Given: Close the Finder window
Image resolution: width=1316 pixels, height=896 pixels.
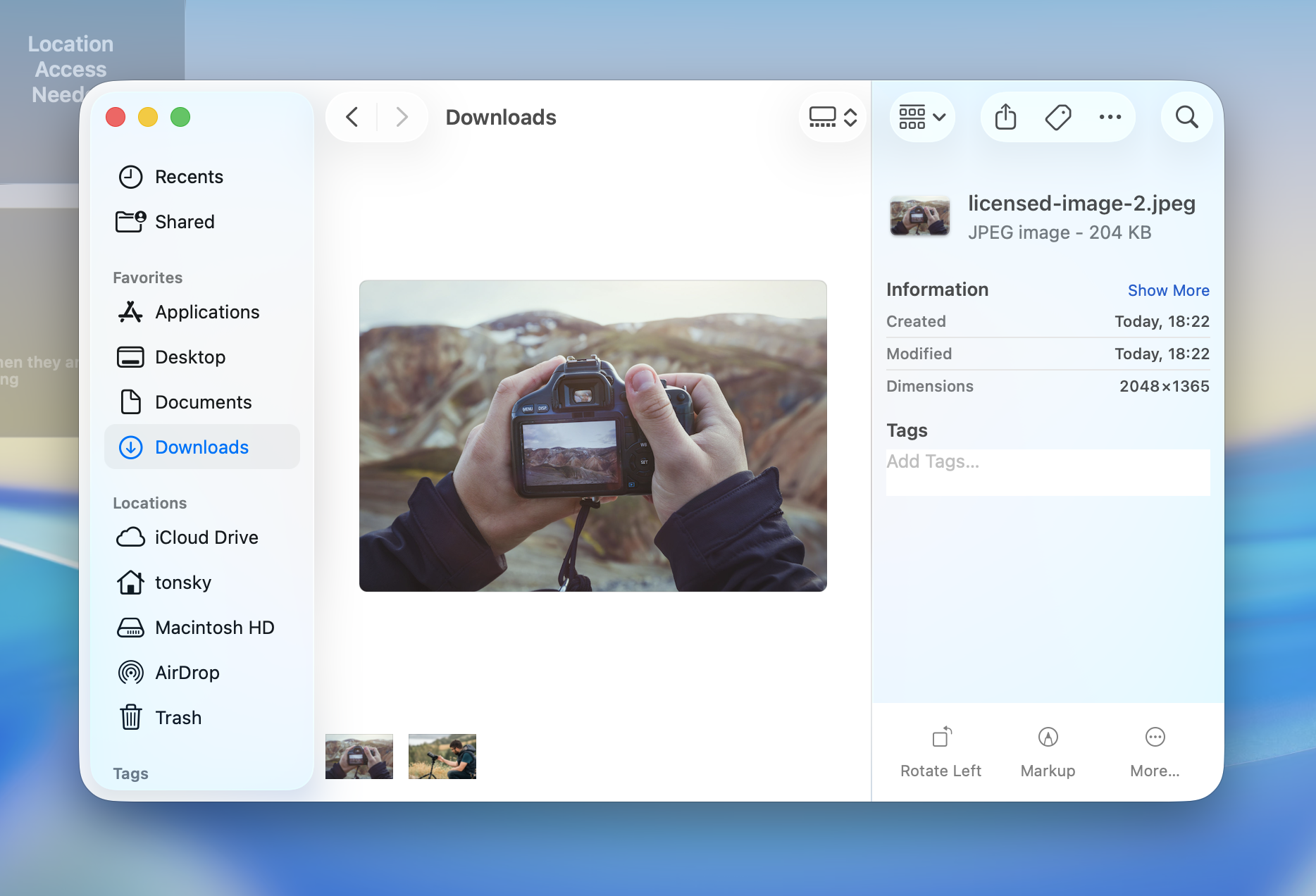Looking at the screenshot, I should pos(116,117).
